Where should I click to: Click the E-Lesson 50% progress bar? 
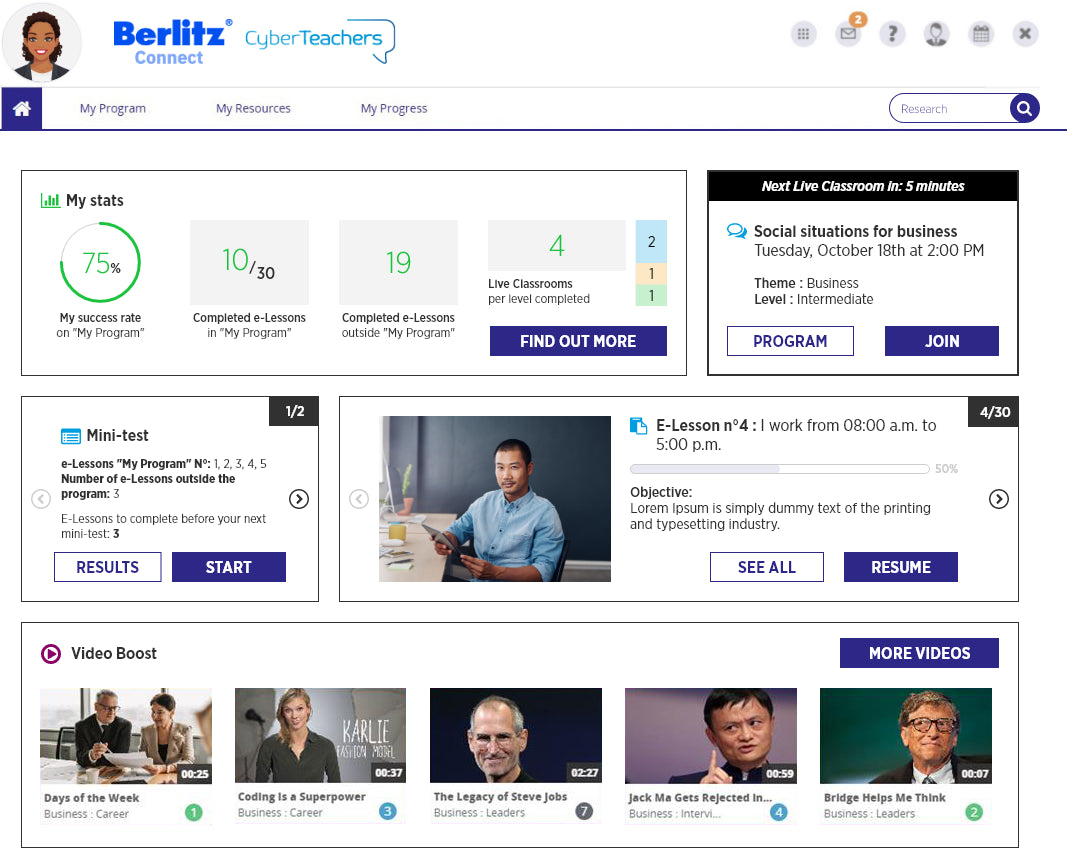point(778,468)
